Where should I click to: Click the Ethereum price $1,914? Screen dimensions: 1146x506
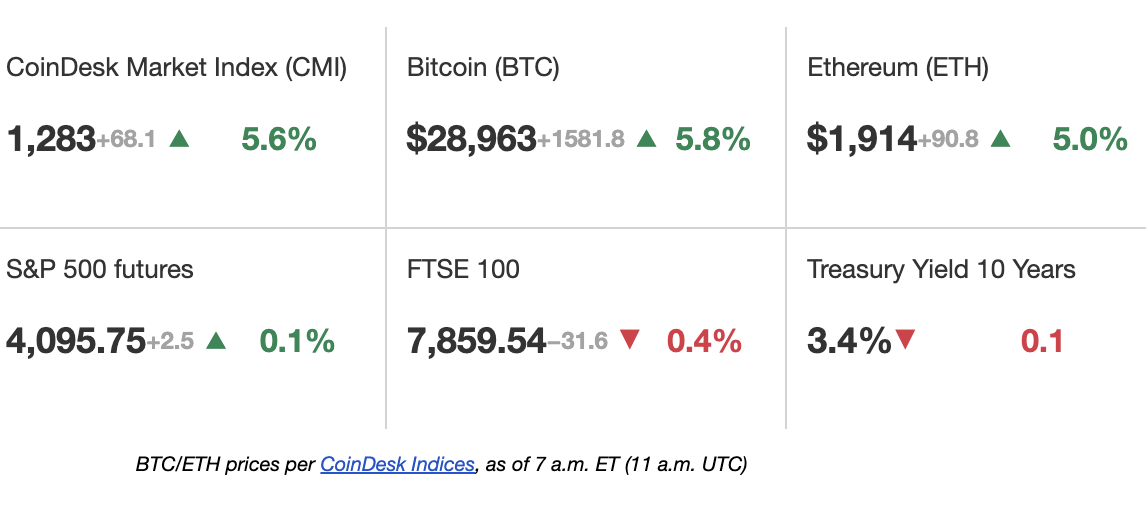(x=862, y=139)
